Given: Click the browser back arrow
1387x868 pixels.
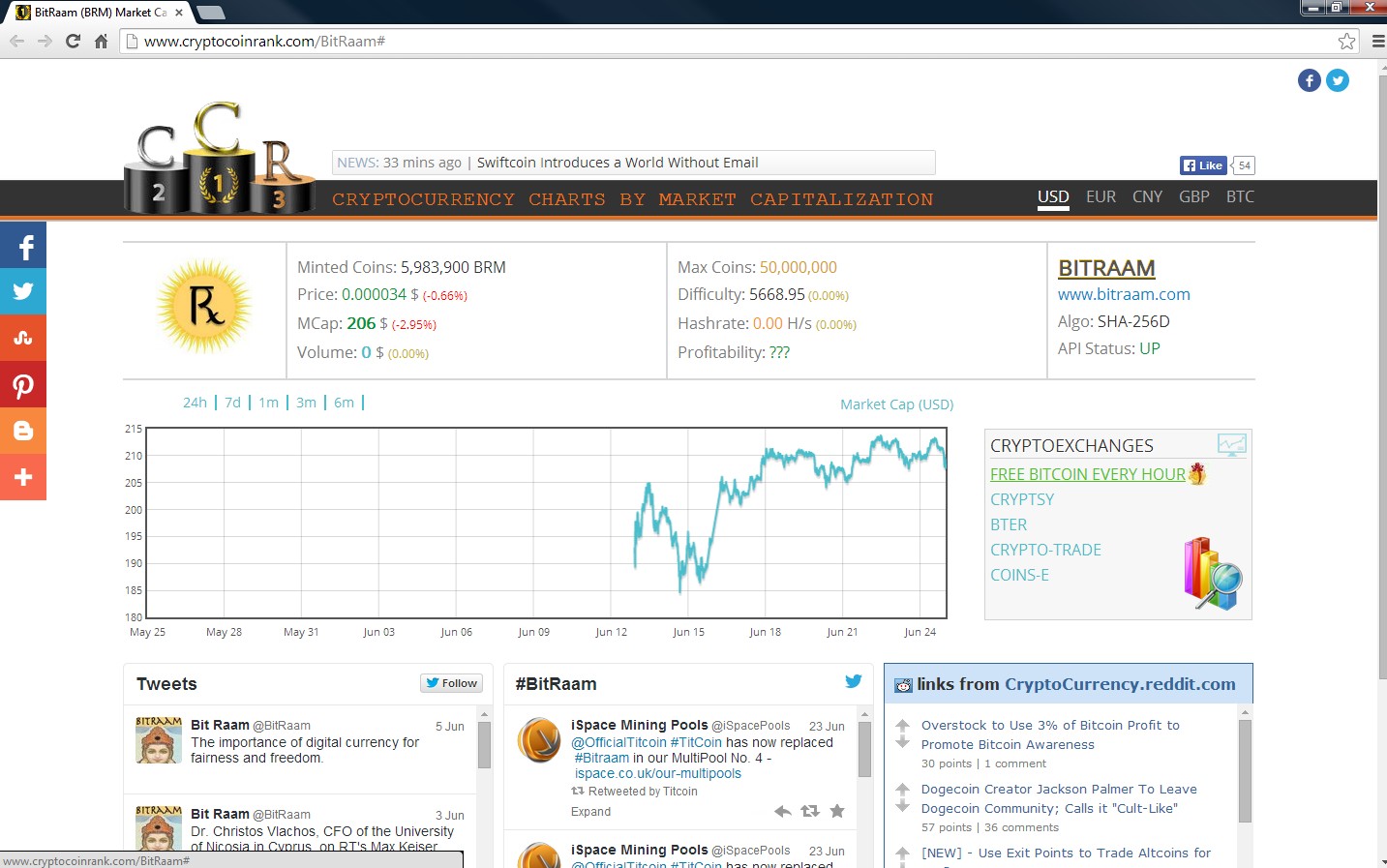Looking at the screenshot, I should click(16, 42).
